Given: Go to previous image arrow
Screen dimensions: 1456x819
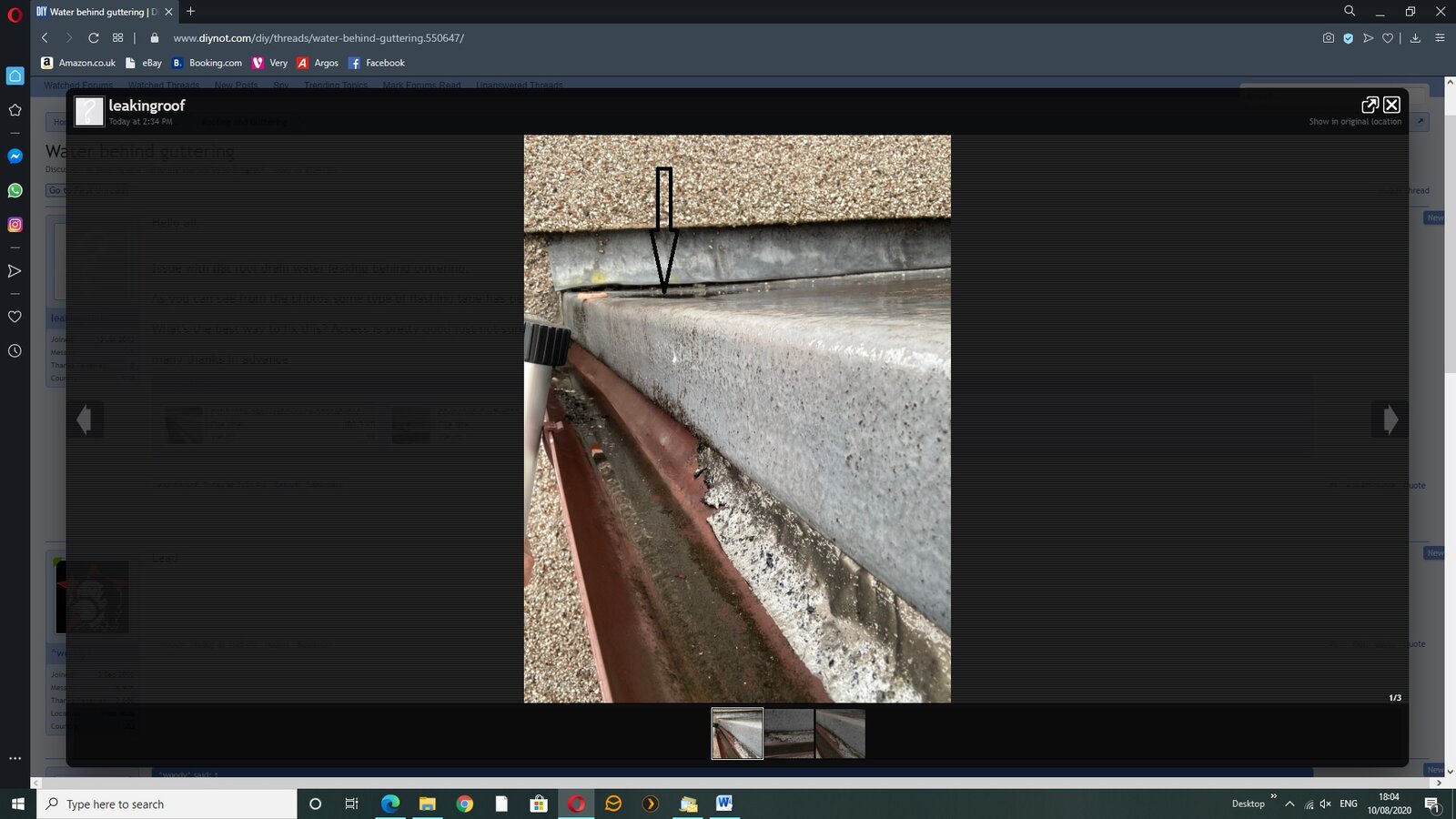Looking at the screenshot, I should point(84,420).
